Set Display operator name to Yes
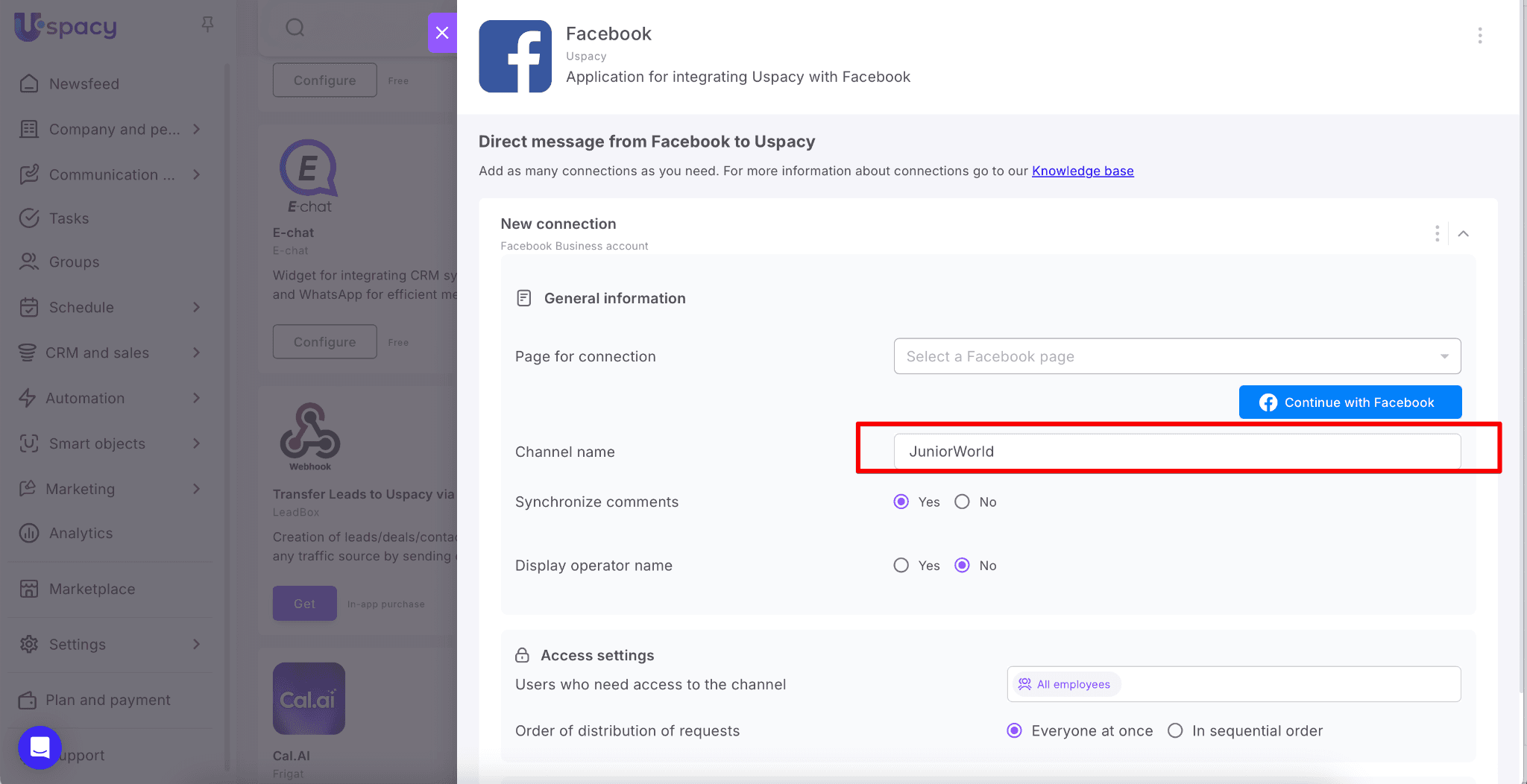The height and width of the screenshot is (784, 1527). pyautogui.click(x=901, y=566)
